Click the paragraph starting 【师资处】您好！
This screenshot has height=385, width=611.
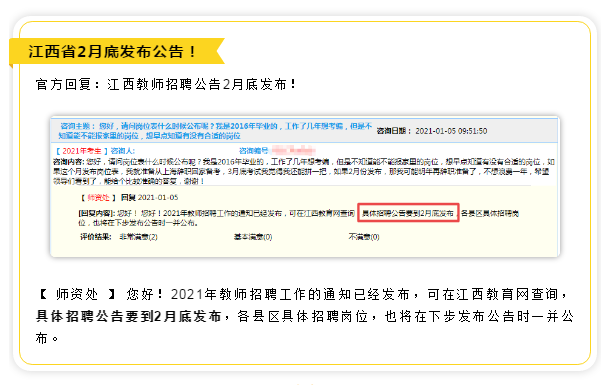(x=305, y=316)
